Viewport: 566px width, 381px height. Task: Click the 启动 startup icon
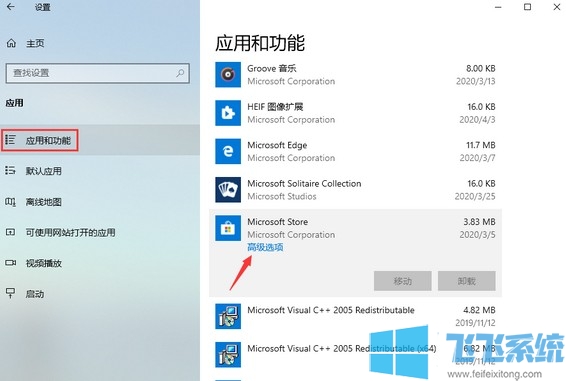[x=10, y=293]
